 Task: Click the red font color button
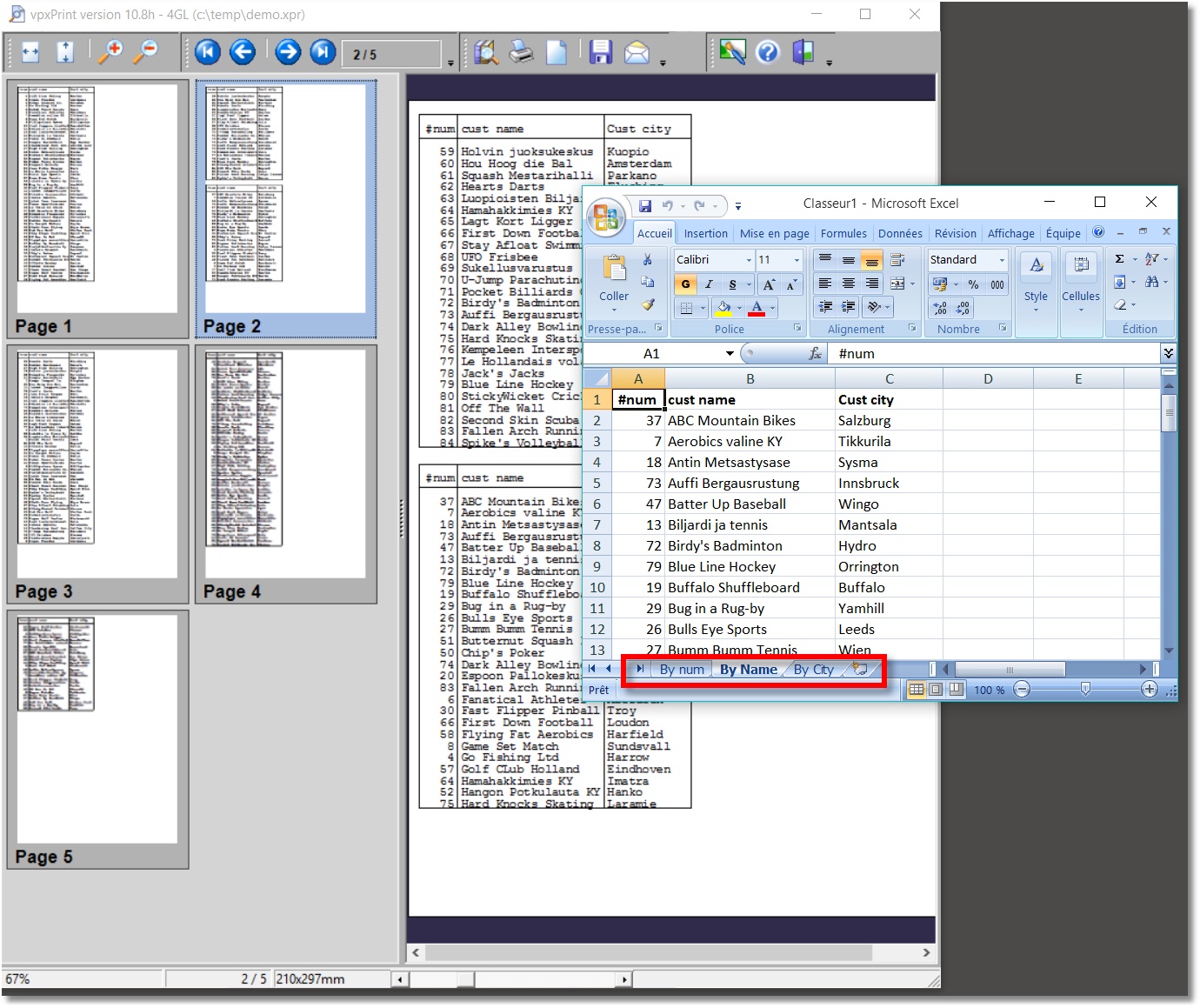pyautogui.click(x=757, y=307)
